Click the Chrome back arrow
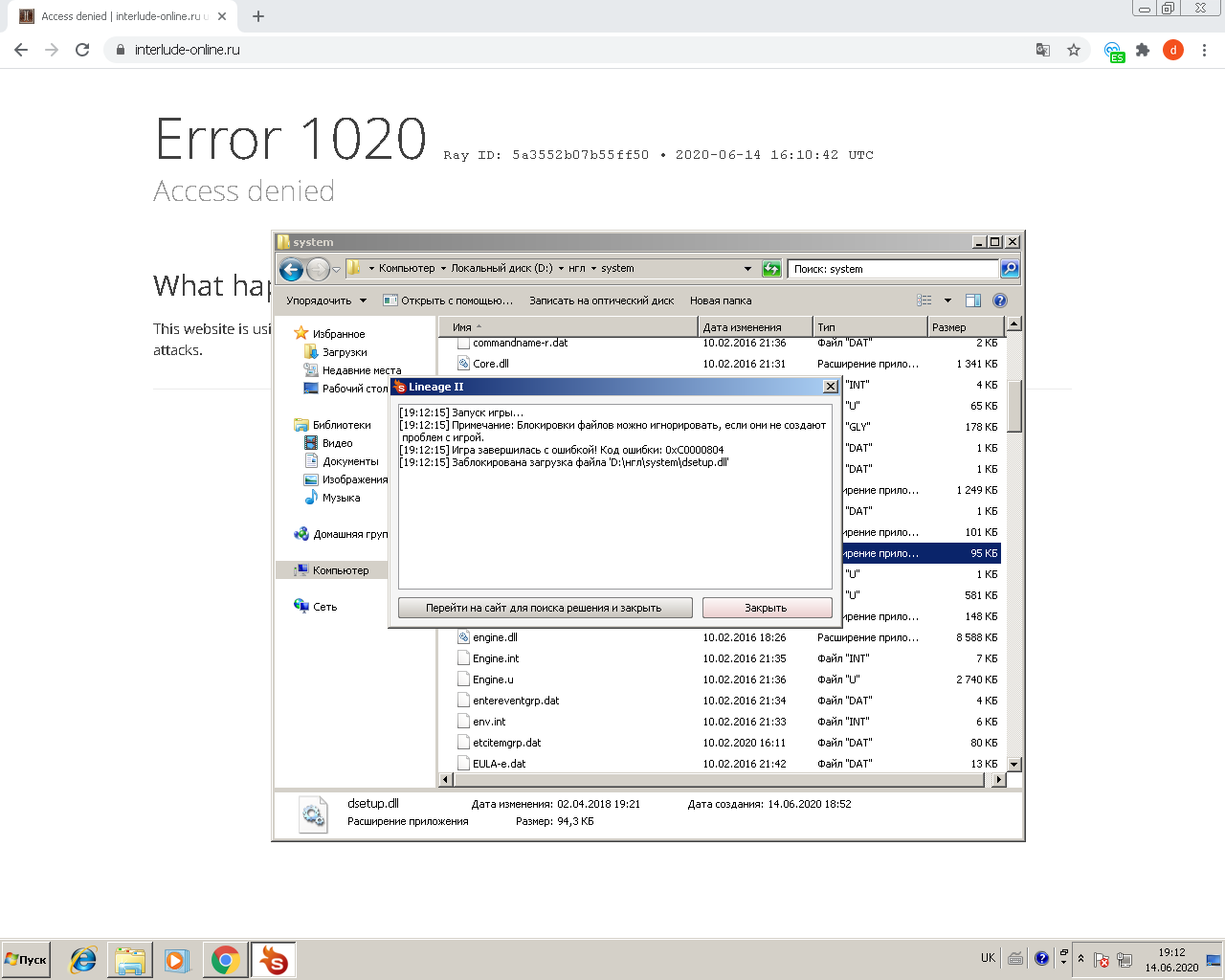Viewport: 1225px width, 980px height. tap(21, 50)
